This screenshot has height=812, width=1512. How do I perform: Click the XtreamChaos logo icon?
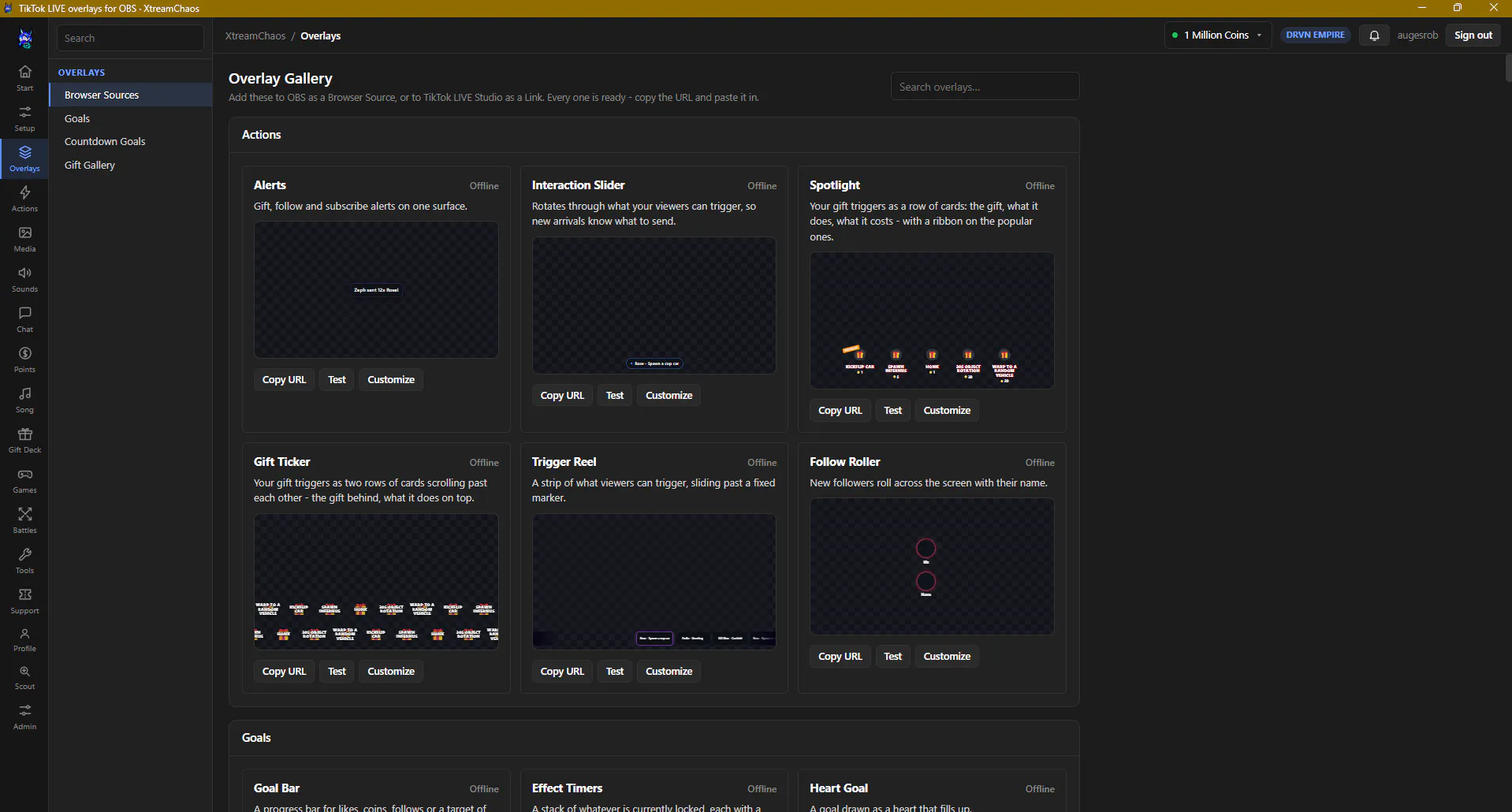(x=25, y=37)
